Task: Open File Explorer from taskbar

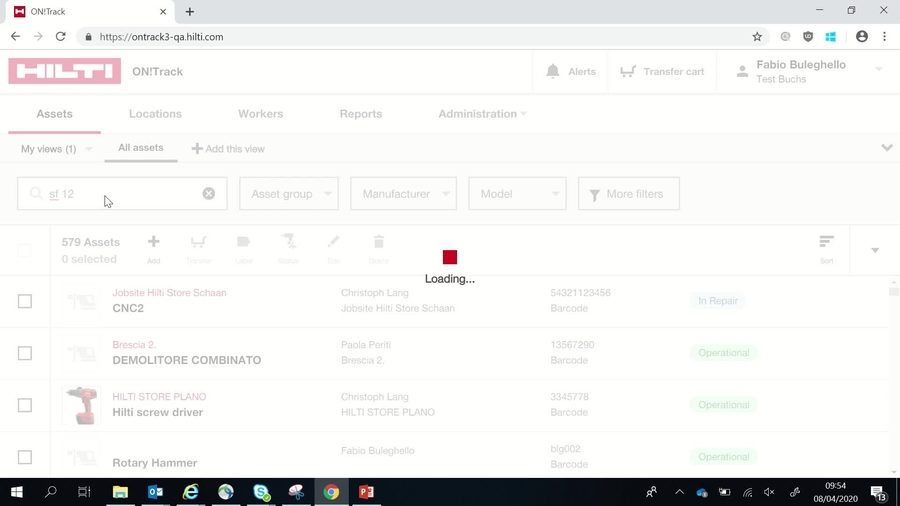Action: [120, 492]
